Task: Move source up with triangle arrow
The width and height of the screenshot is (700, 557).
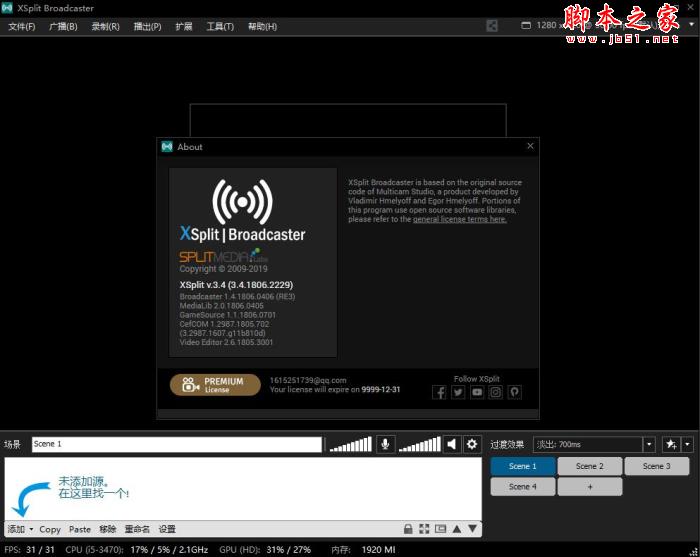Action: [457, 529]
